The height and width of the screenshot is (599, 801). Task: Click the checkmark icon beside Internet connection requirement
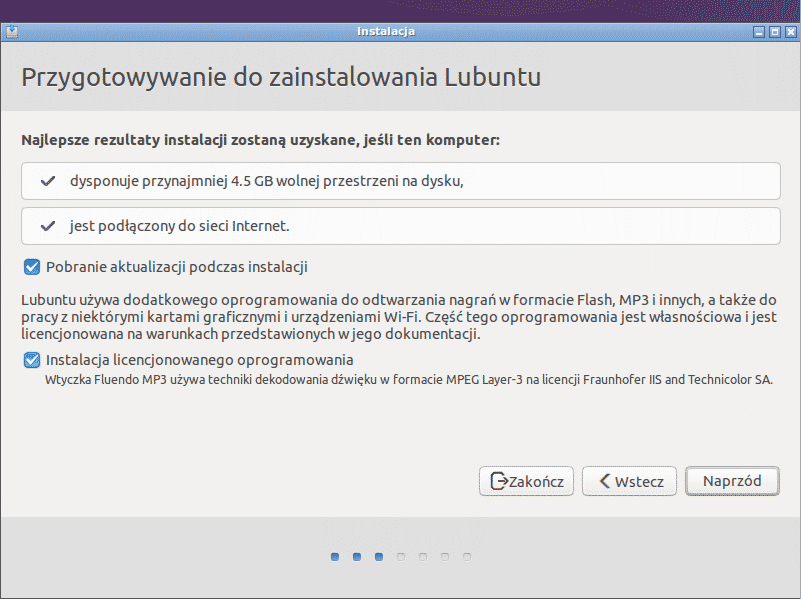tap(47, 226)
